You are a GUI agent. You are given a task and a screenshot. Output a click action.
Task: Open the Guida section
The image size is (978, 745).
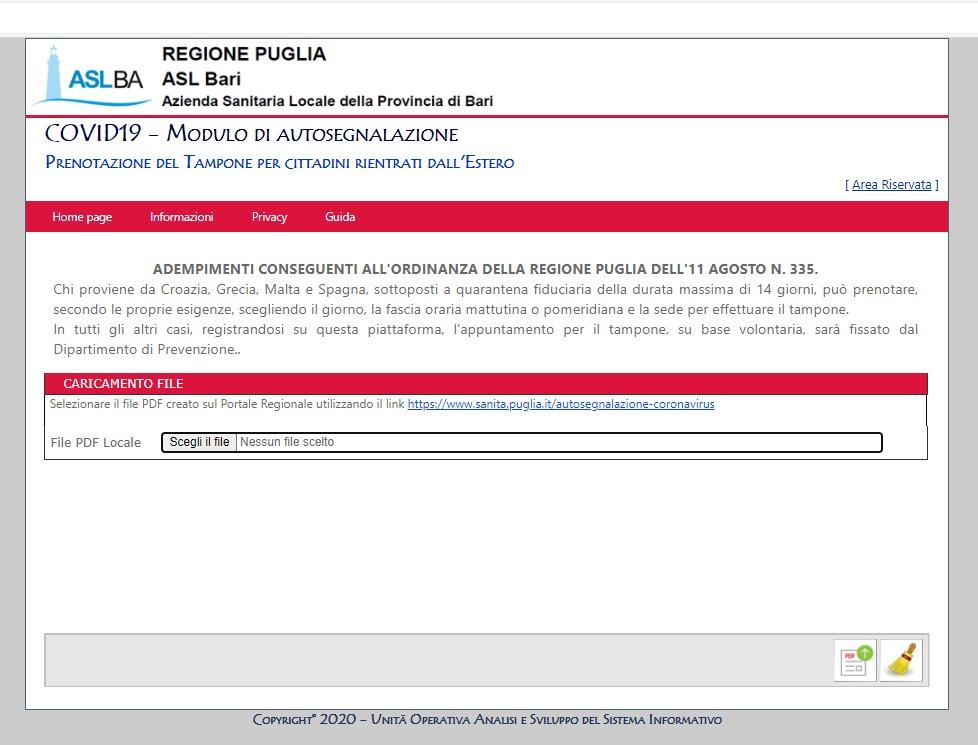click(x=340, y=217)
